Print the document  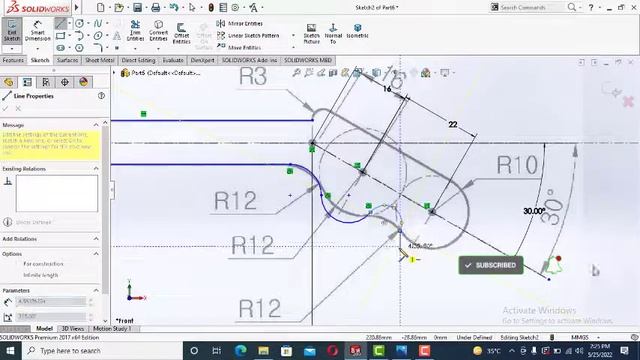click(x=156, y=7)
